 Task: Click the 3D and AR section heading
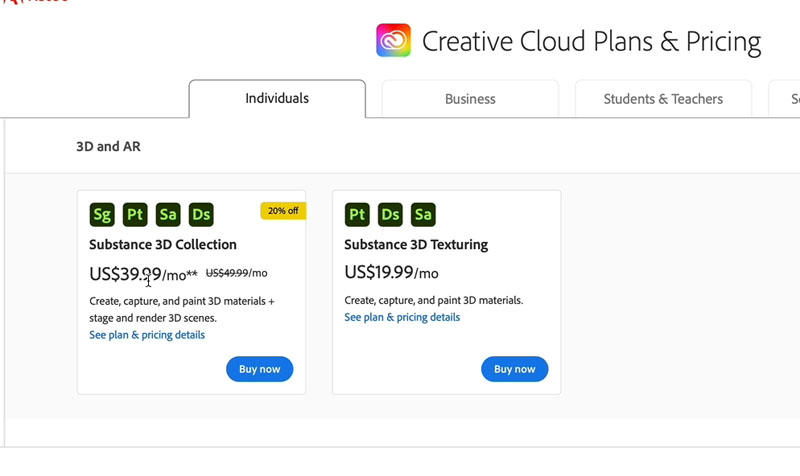(108, 146)
